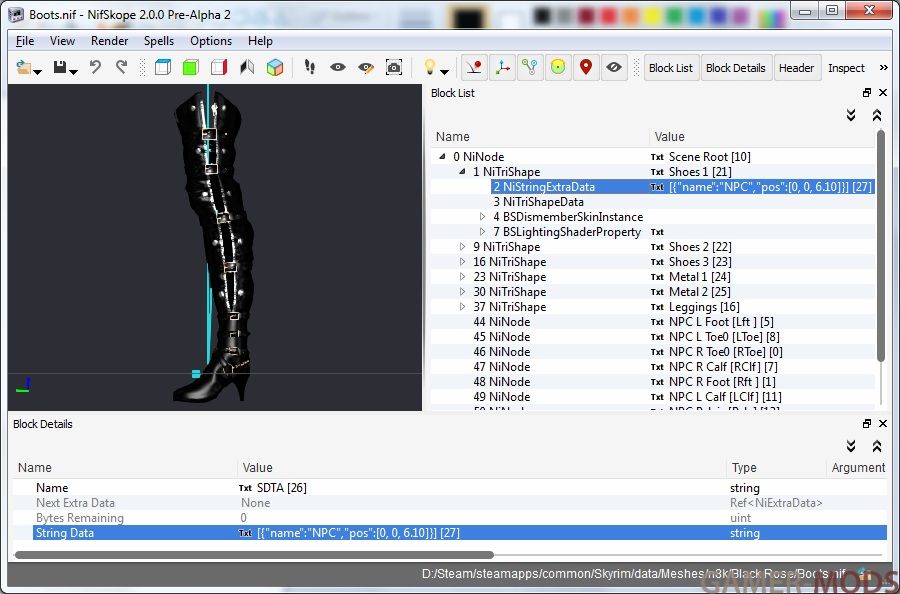Expand the 30 NiTriShape row
The width and height of the screenshot is (900, 594).
[463, 292]
